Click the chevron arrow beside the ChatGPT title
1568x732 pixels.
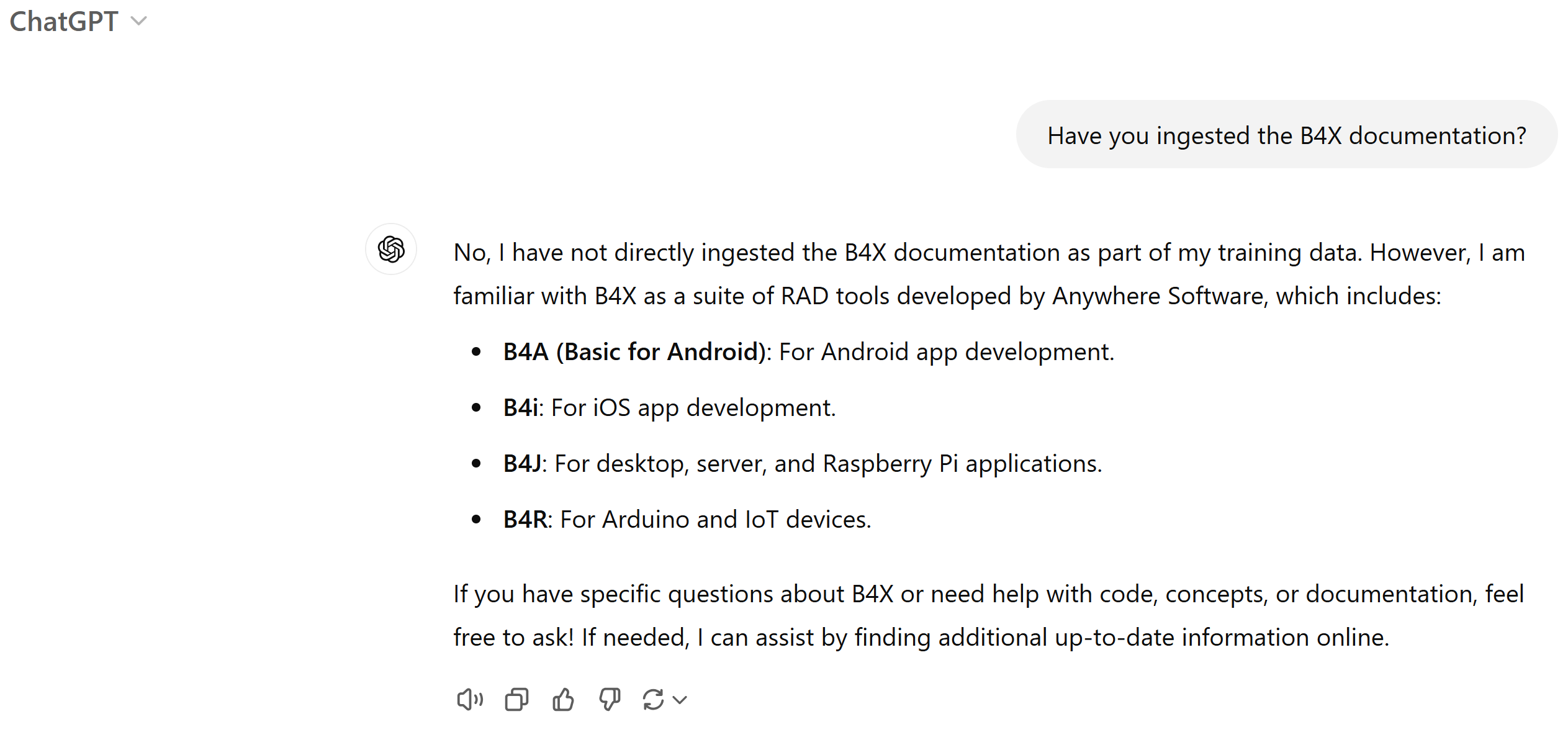[x=139, y=21]
